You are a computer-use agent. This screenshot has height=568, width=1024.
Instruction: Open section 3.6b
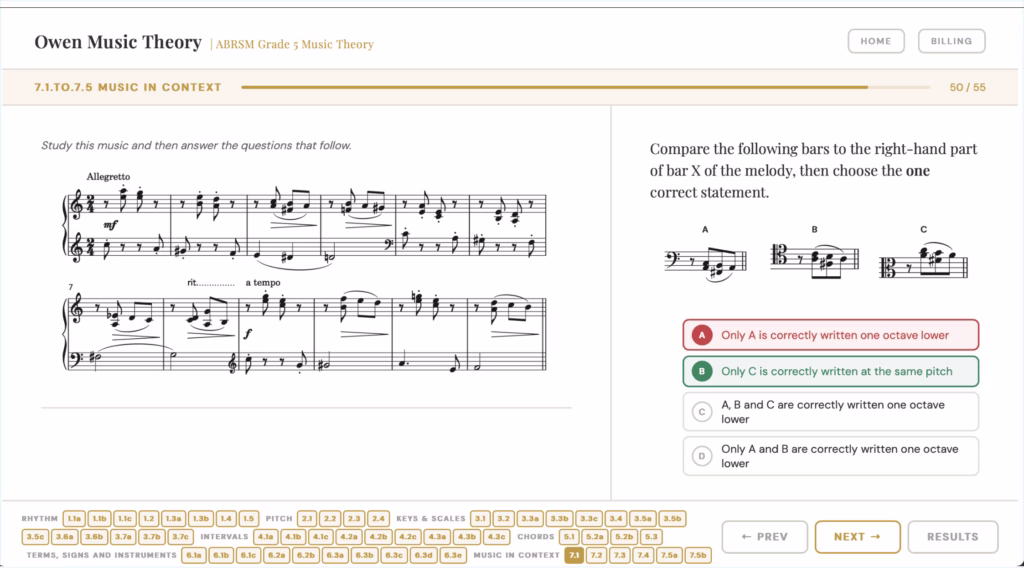tap(94, 537)
